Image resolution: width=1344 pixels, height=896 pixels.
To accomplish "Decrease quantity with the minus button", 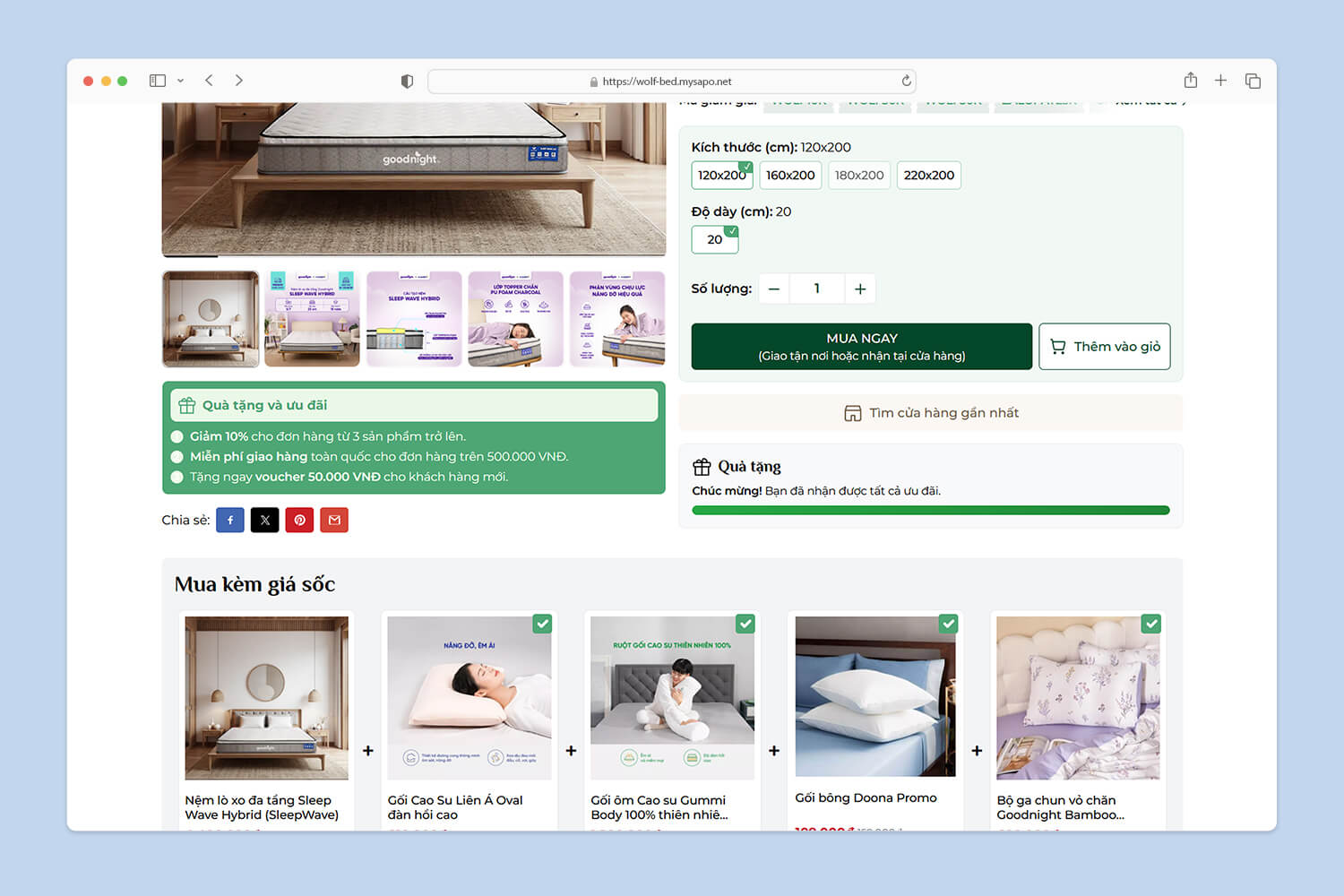I will coord(774,289).
